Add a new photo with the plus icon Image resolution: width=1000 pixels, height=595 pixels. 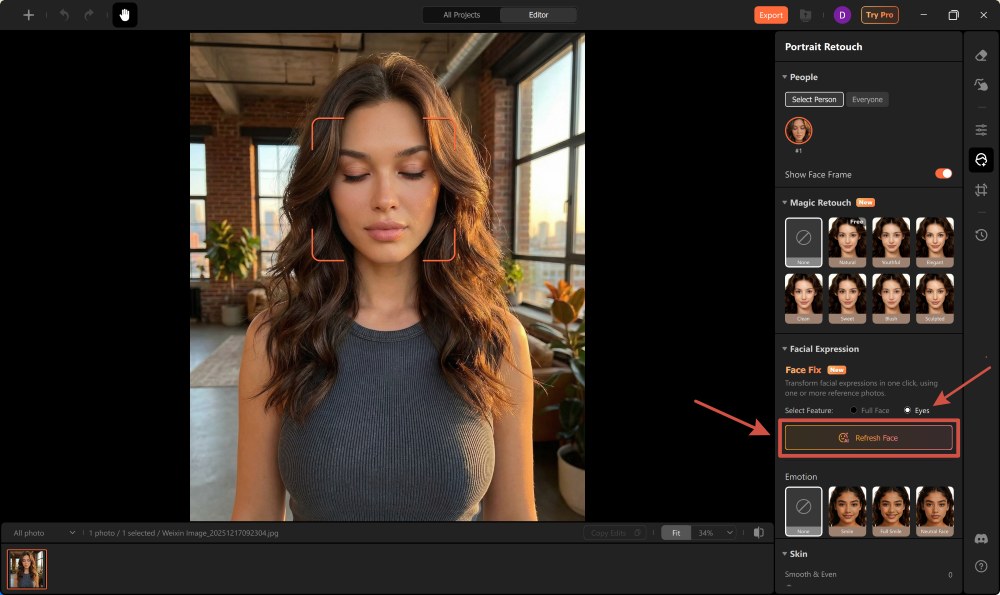pyautogui.click(x=28, y=14)
